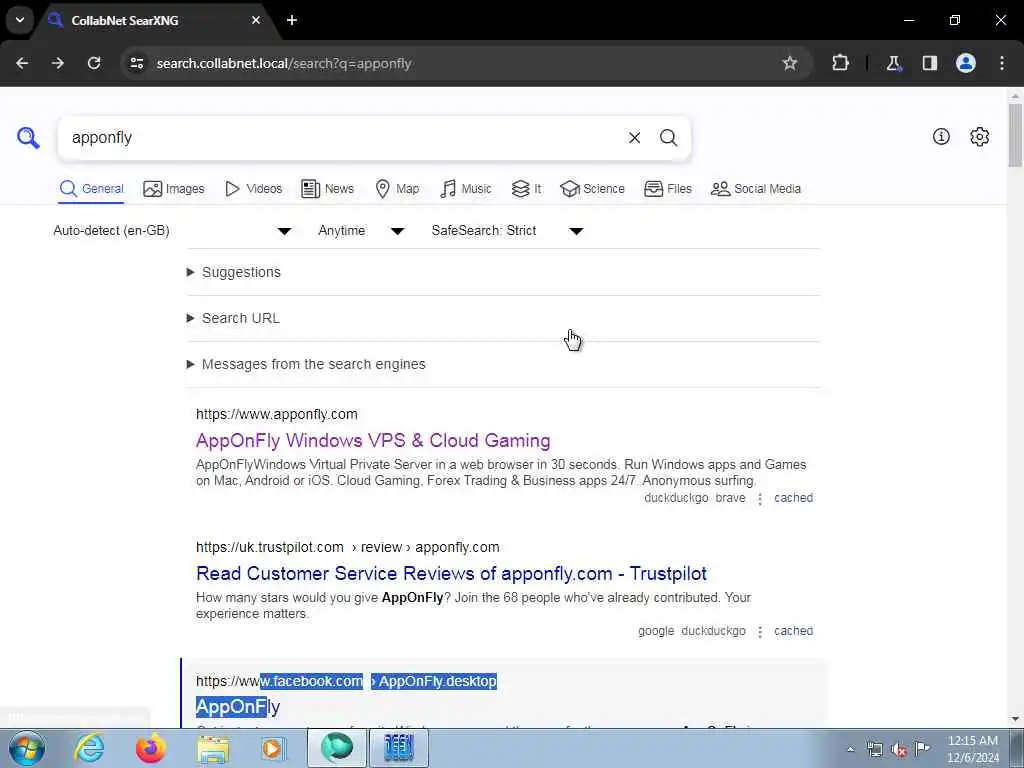Screen dimensions: 1024x768
Task: Open the About info icon
Action: tap(941, 136)
